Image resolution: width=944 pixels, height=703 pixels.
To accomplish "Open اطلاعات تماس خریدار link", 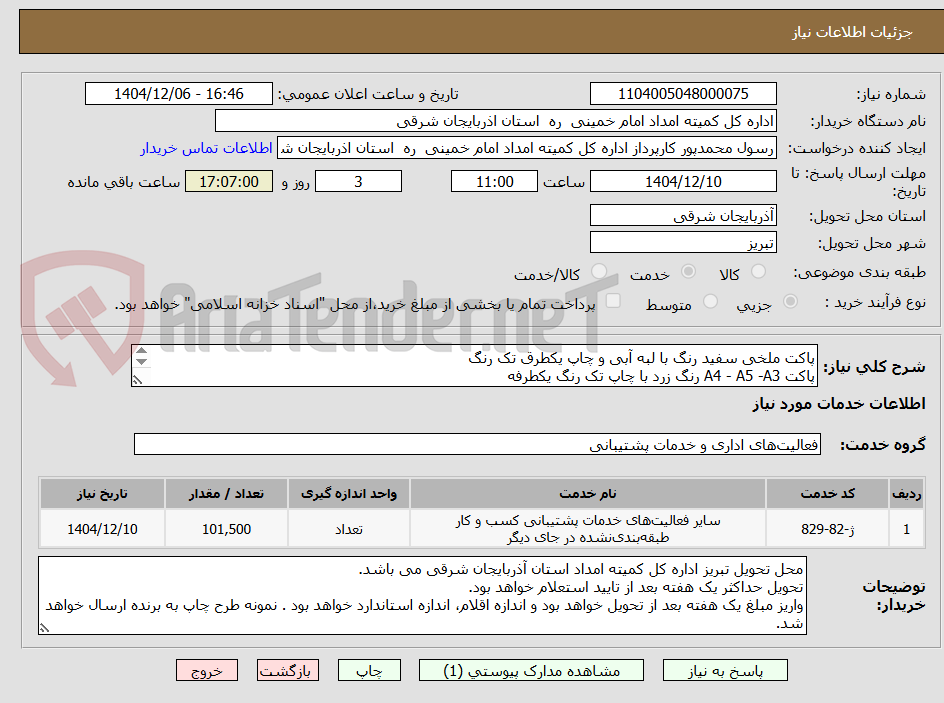I will [x=206, y=148].
